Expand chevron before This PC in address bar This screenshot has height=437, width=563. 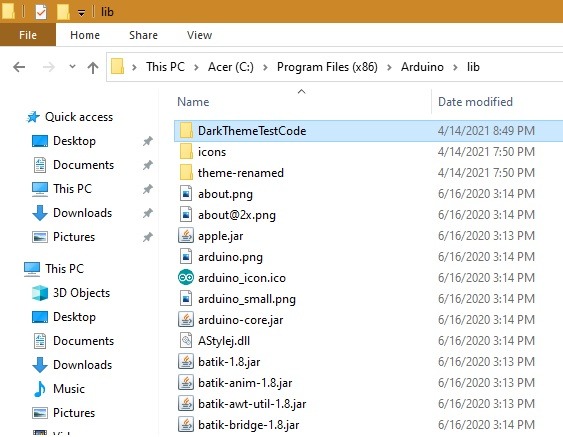click(x=134, y=67)
